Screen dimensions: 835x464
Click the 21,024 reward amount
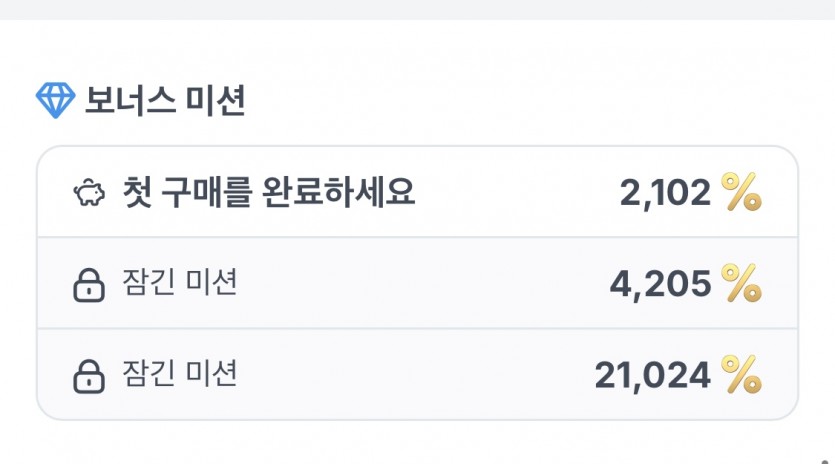coord(653,375)
